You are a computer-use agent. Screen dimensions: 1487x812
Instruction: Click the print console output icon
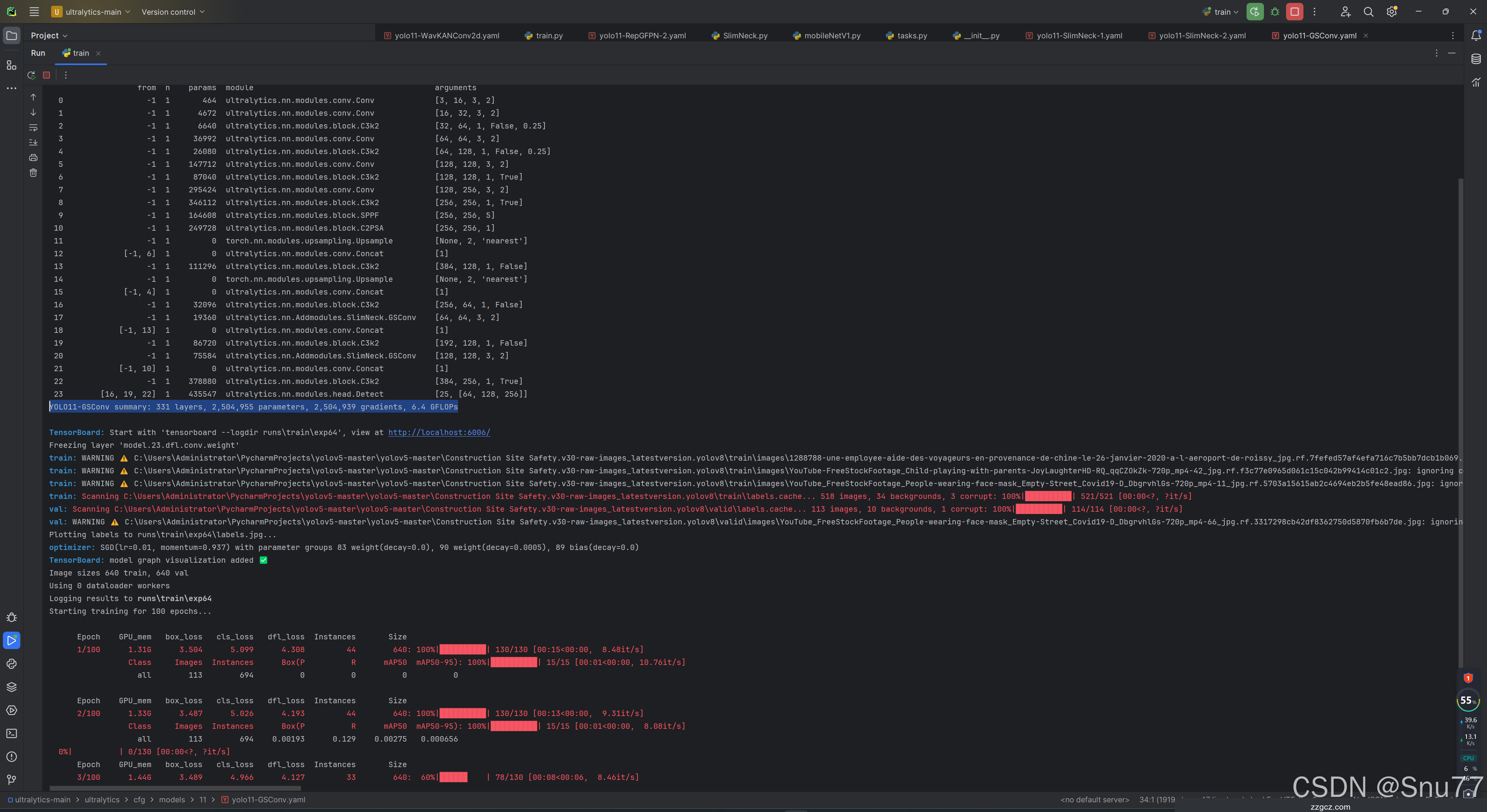[33, 158]
